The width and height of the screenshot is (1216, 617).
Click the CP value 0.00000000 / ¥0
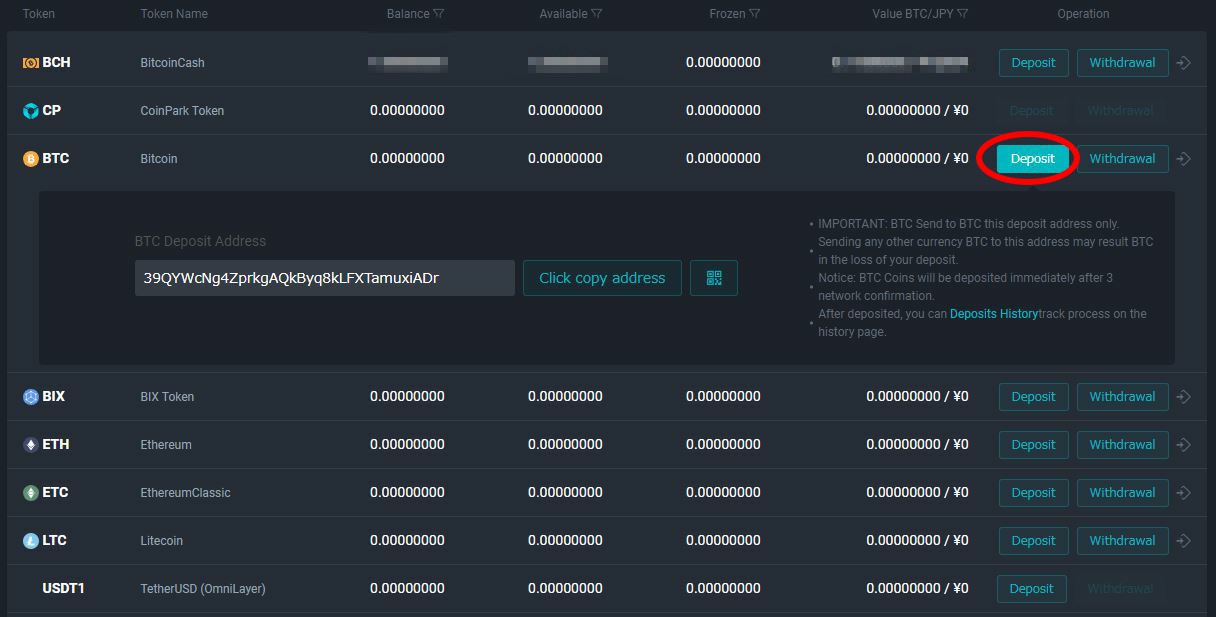click(x=917, y=111)
